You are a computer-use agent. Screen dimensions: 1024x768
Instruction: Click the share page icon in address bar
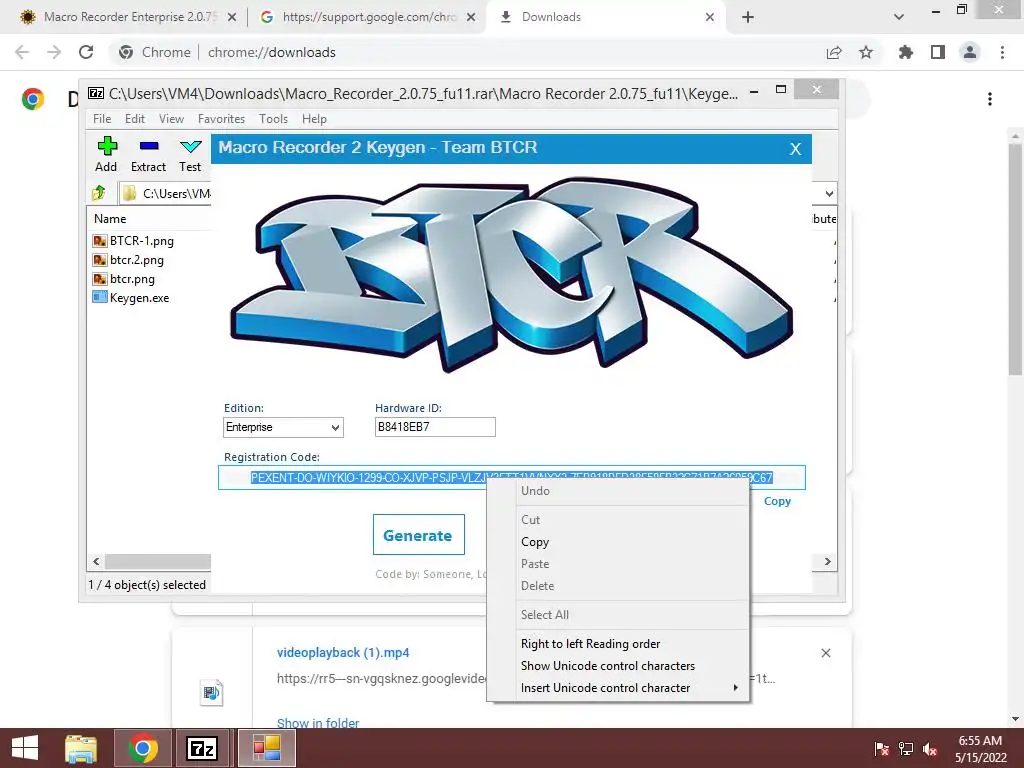pyautogui.click(x=834, y=52)
